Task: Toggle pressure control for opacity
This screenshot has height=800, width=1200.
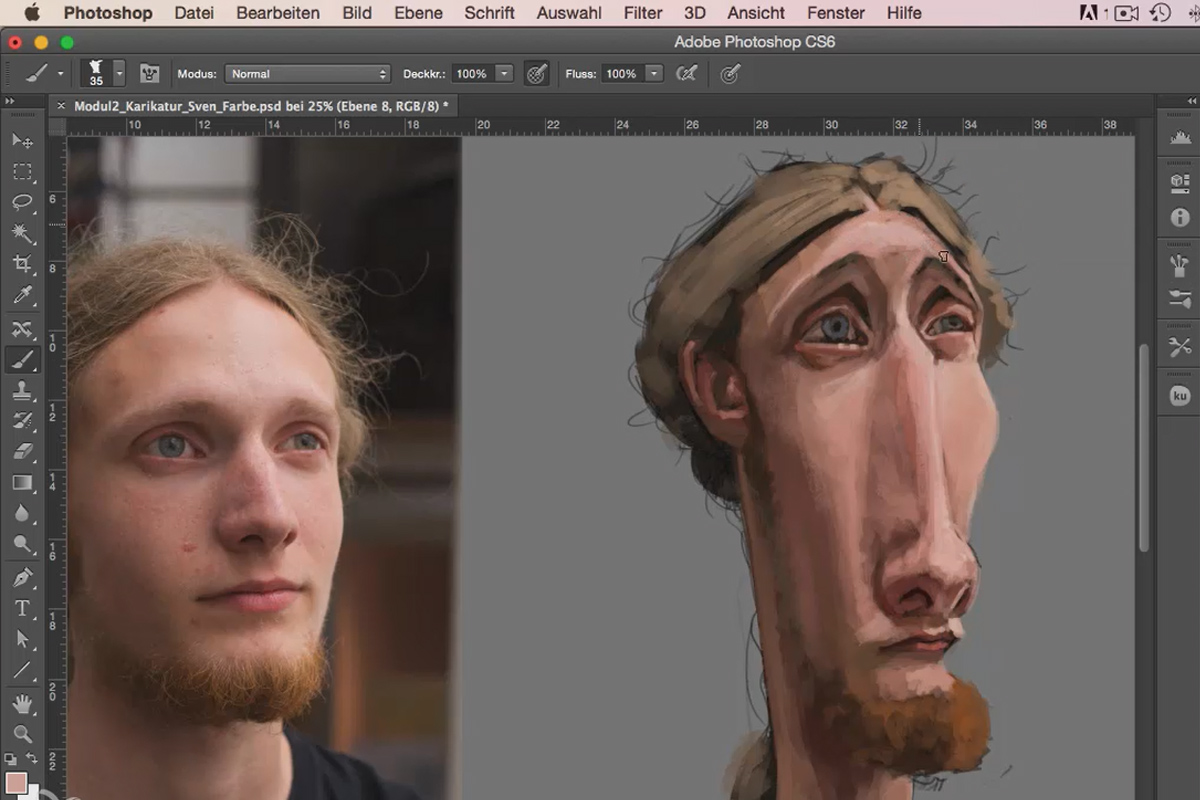Action: tap(537, 74)
